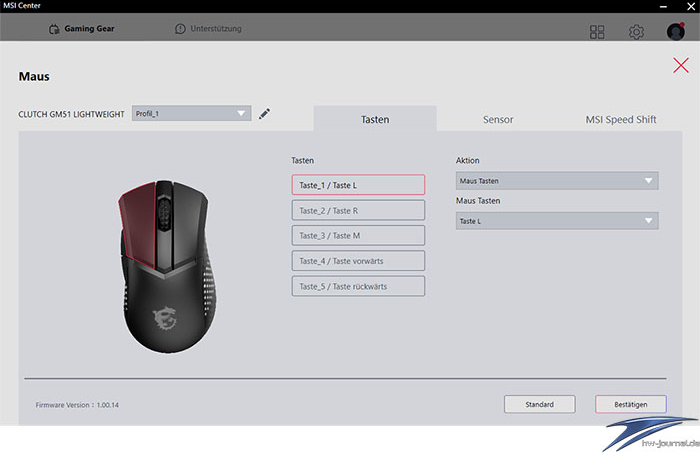Select Taste_4 / Taste vorwärts entry
700x453 pixels.
358,261
